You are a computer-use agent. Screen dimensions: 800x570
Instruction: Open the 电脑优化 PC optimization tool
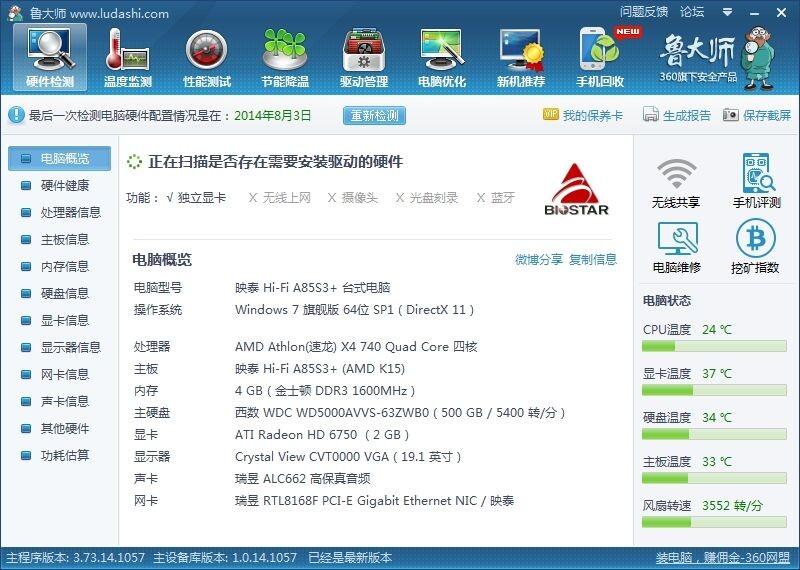point(442,58)
